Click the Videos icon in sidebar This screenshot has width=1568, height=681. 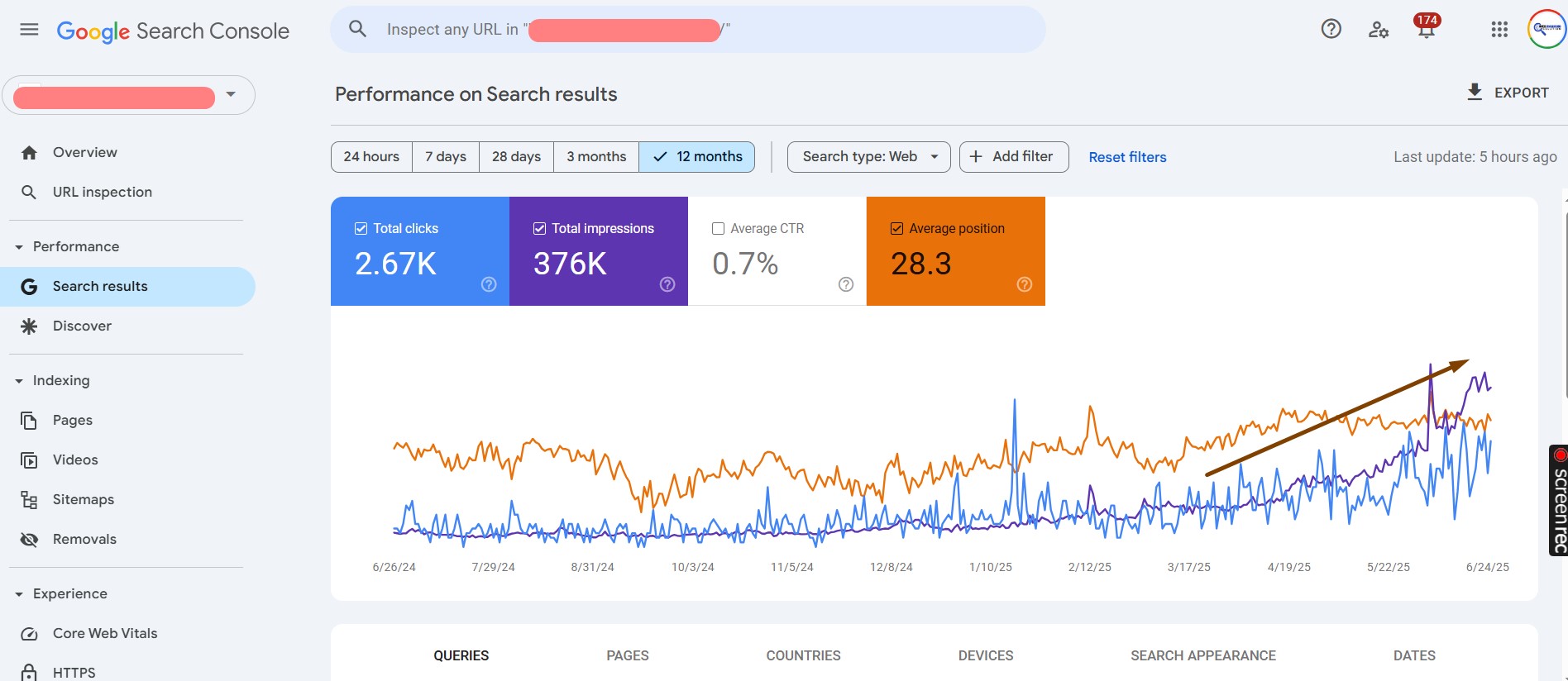click(x=29, y=460)
